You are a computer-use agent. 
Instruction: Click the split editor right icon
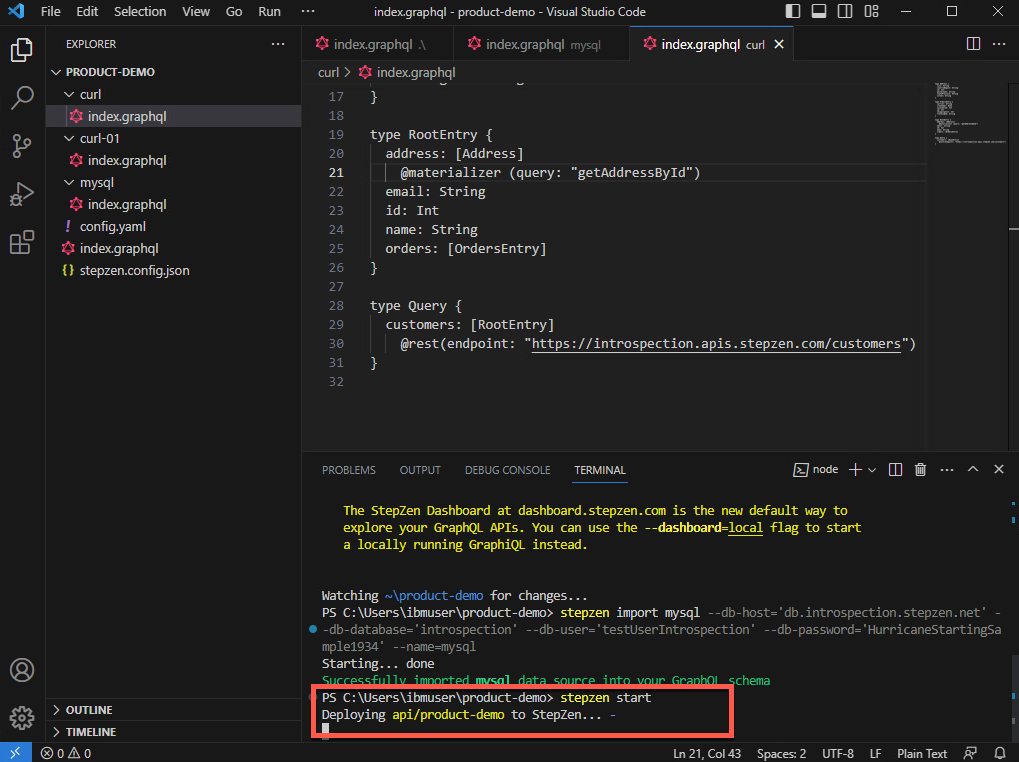973,44
